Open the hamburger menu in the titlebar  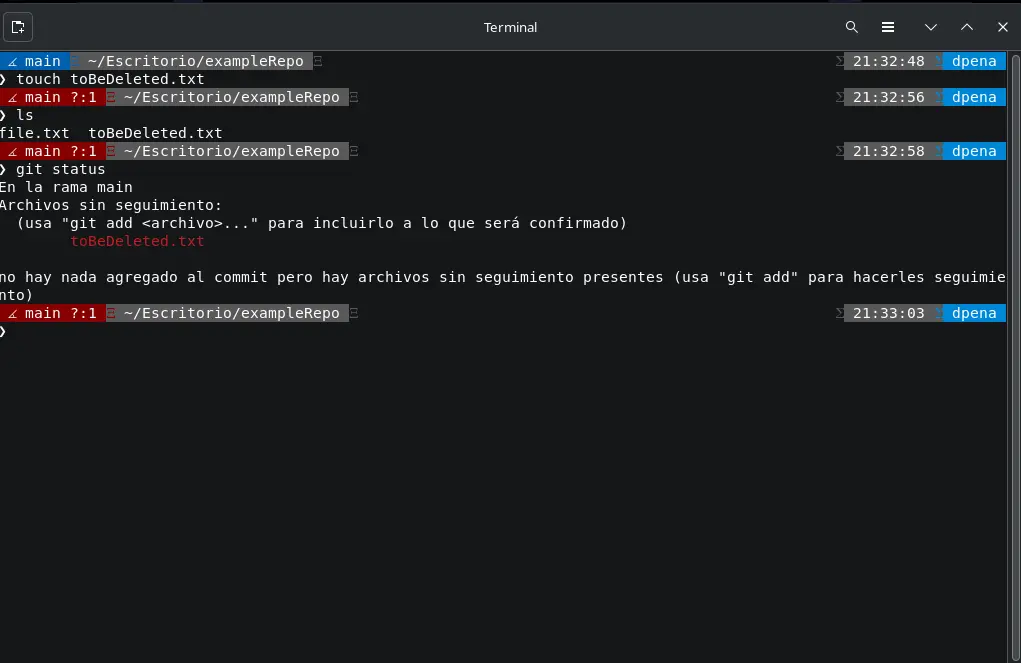887,27
